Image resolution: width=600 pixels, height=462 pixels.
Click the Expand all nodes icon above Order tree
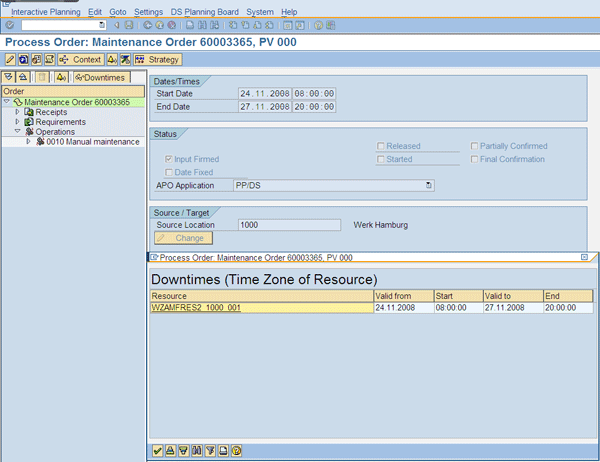(9, 77)
